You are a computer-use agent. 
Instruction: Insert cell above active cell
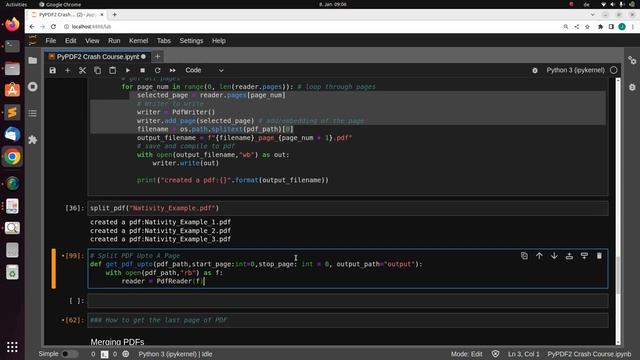click(x=569, y=256)
